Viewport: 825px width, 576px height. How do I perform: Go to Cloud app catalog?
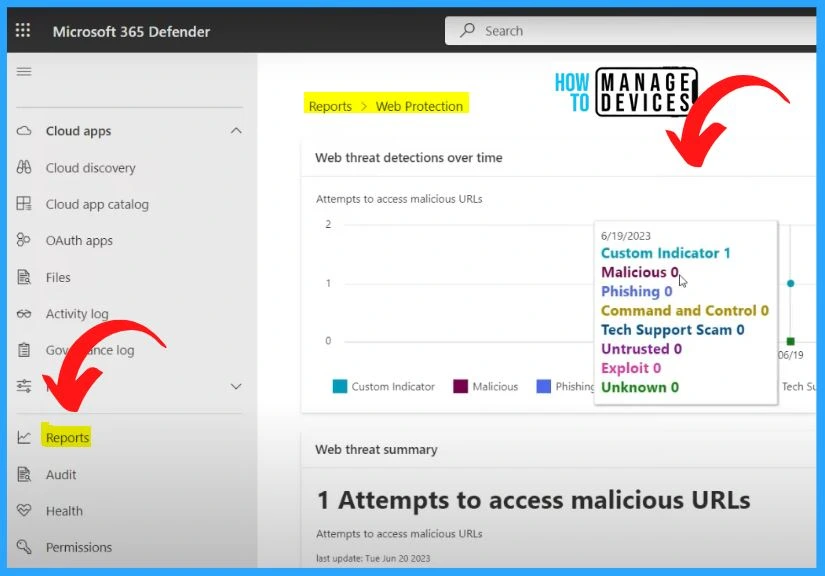click(x=97, y=204)
